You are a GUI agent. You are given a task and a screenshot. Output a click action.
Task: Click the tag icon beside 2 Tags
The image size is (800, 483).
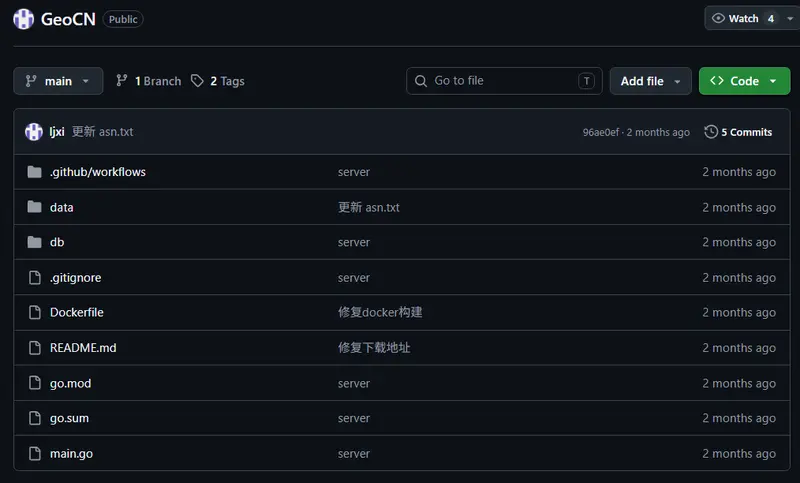[197, 81]
